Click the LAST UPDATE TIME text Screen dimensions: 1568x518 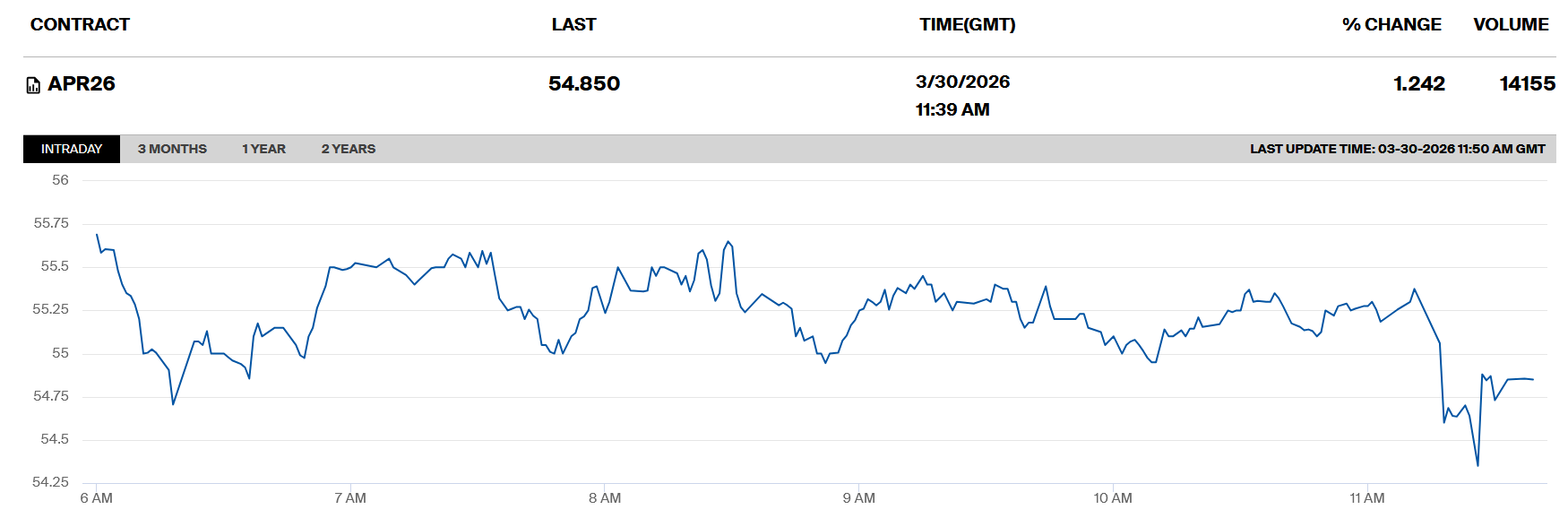tap(1397, 149)
